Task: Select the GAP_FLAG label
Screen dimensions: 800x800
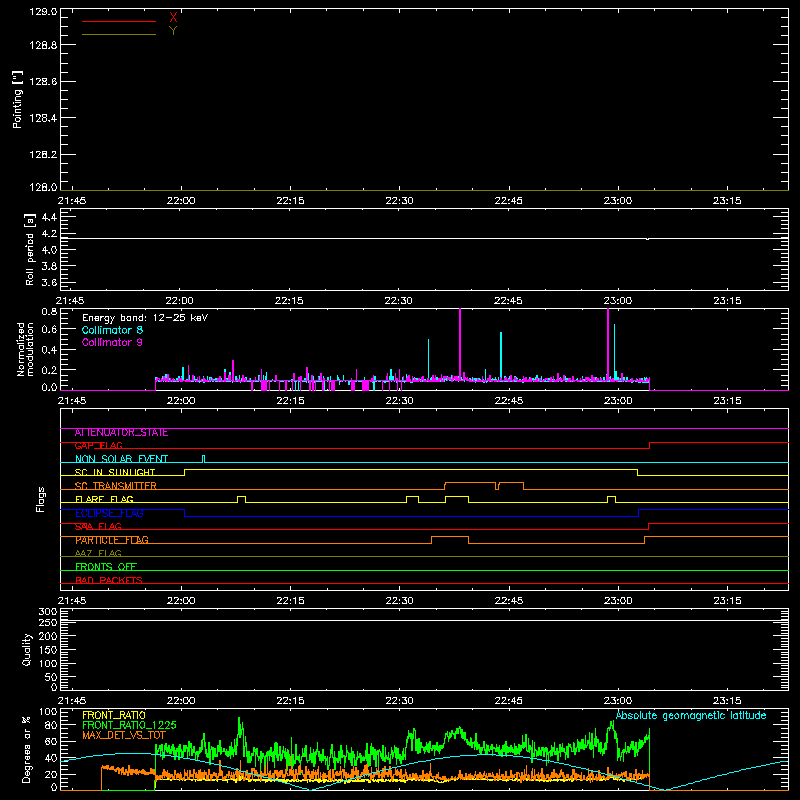Action: pyautogui.click(x=98, y=446)
